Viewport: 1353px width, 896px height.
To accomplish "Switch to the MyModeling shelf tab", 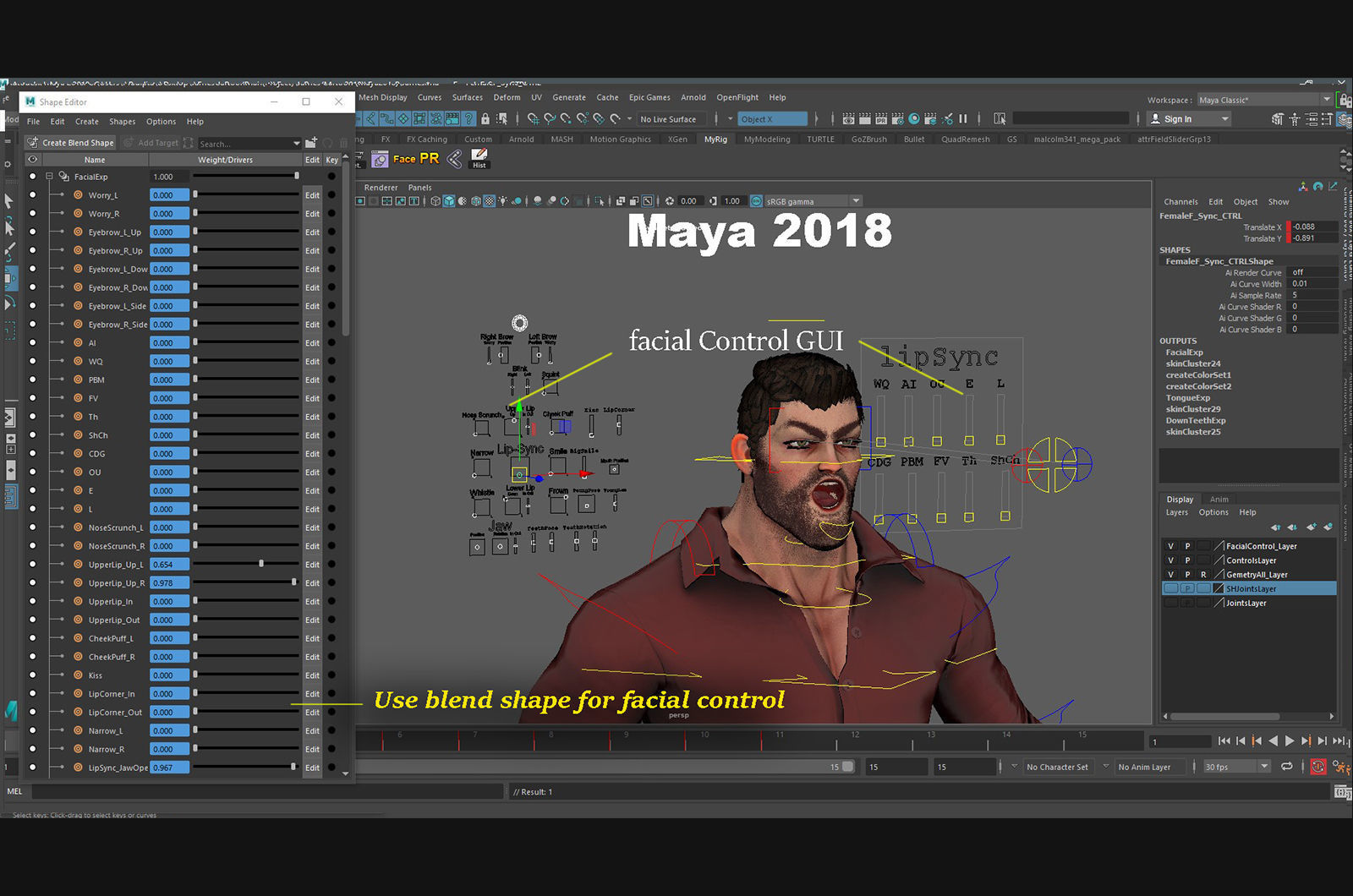I will pyautogui.click(x=767, y=139).
